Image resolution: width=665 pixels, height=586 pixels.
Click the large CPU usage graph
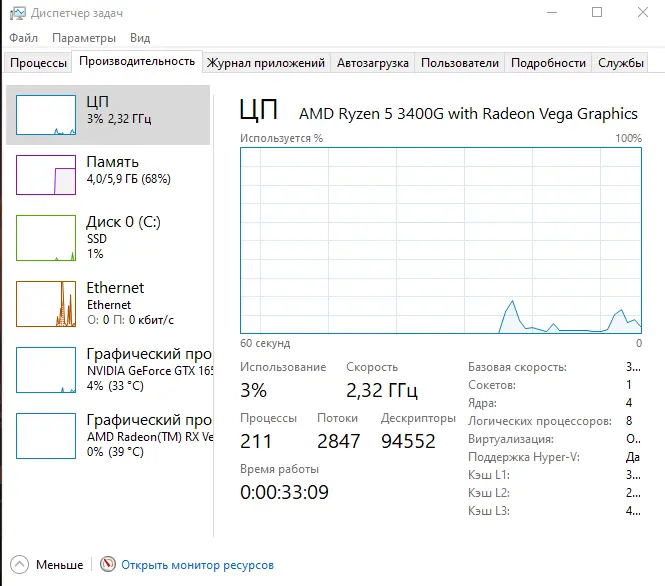[441, 240]
